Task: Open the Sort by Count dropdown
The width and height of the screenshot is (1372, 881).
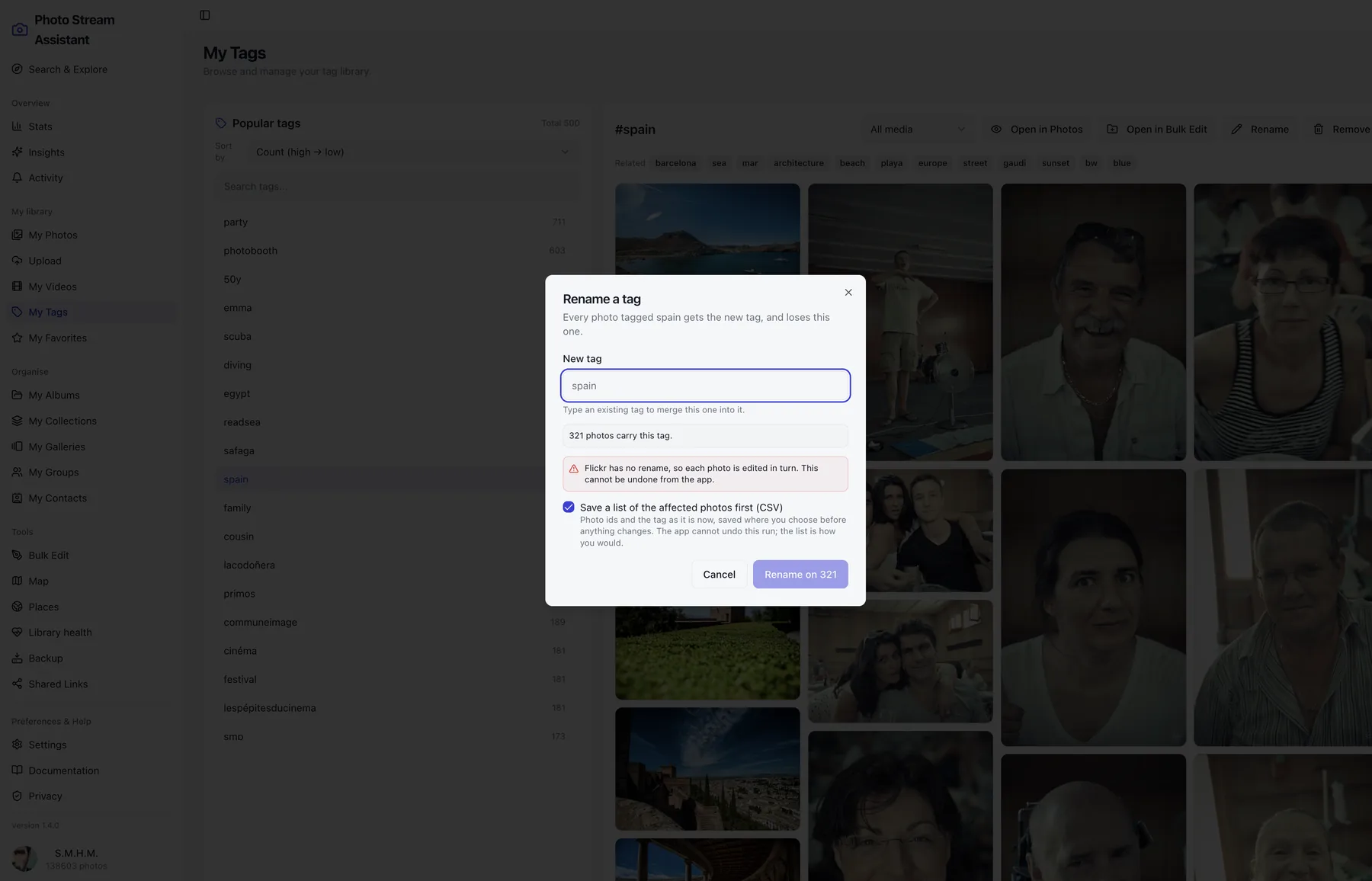Action: 412,152
